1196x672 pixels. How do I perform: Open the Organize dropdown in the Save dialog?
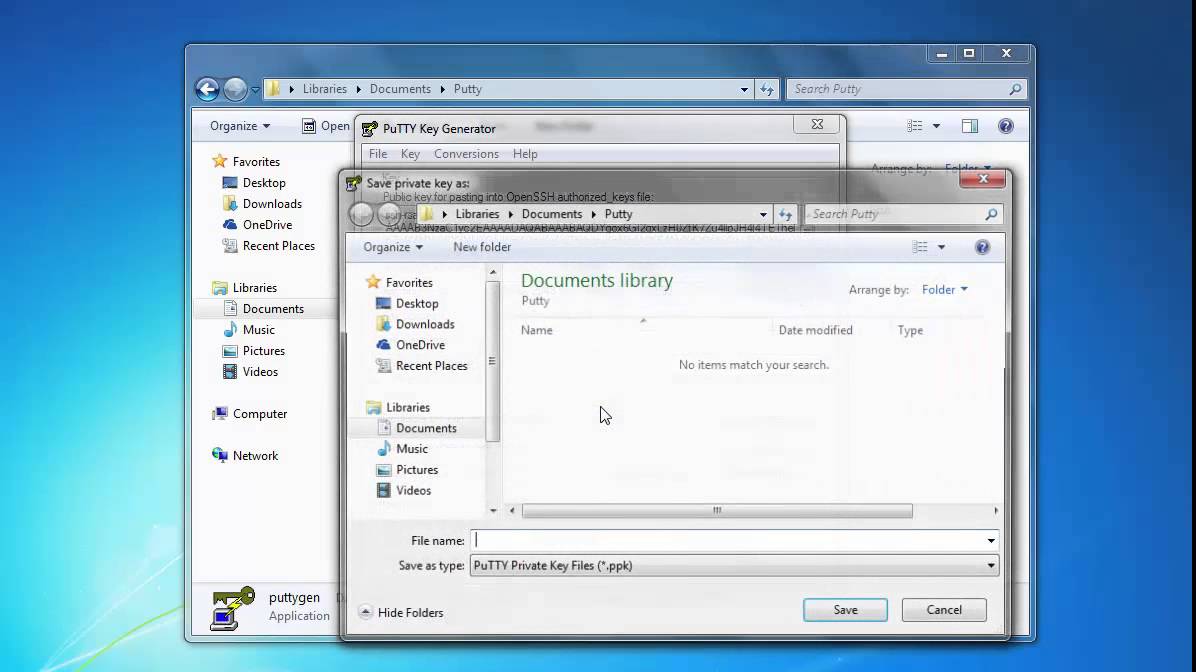(393, 247)
